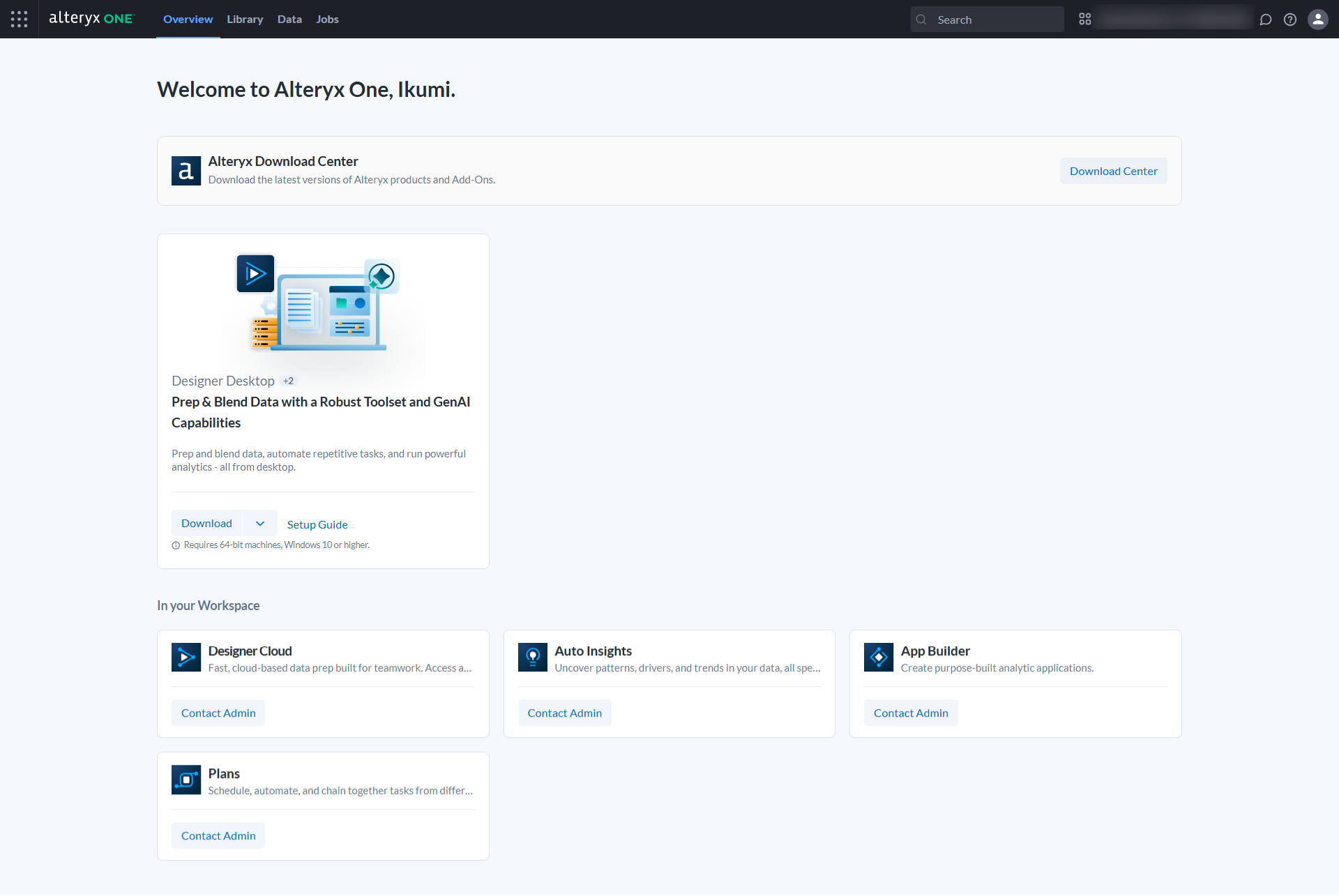
Task: Open the Setup Guide link
Action: coord(317,524)
